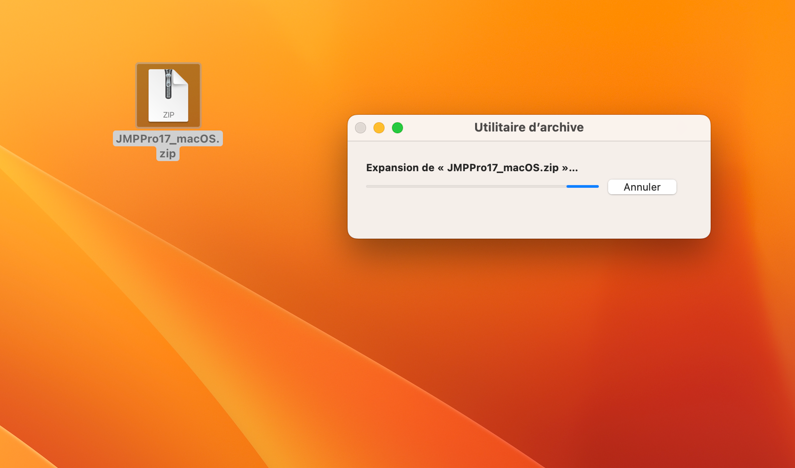The image size is (795, 468).
Task: Minimize the Utilitaire d'archive window
Action: click(379, 128)
